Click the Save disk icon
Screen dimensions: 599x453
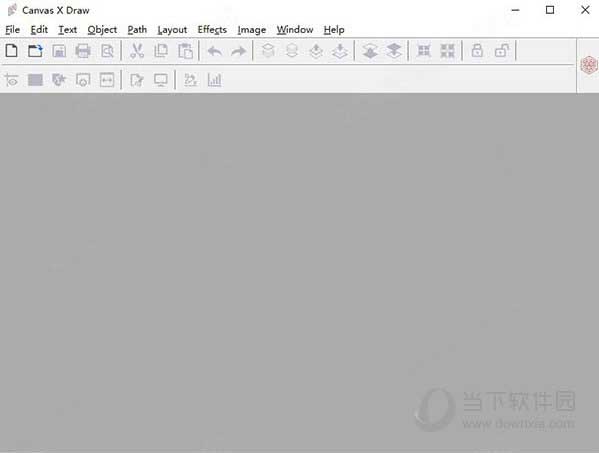click(59, 51)
